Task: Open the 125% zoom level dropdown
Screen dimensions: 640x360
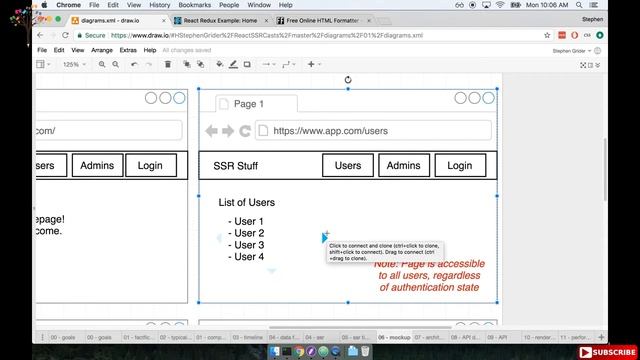Action: click(x=74, y=64)
